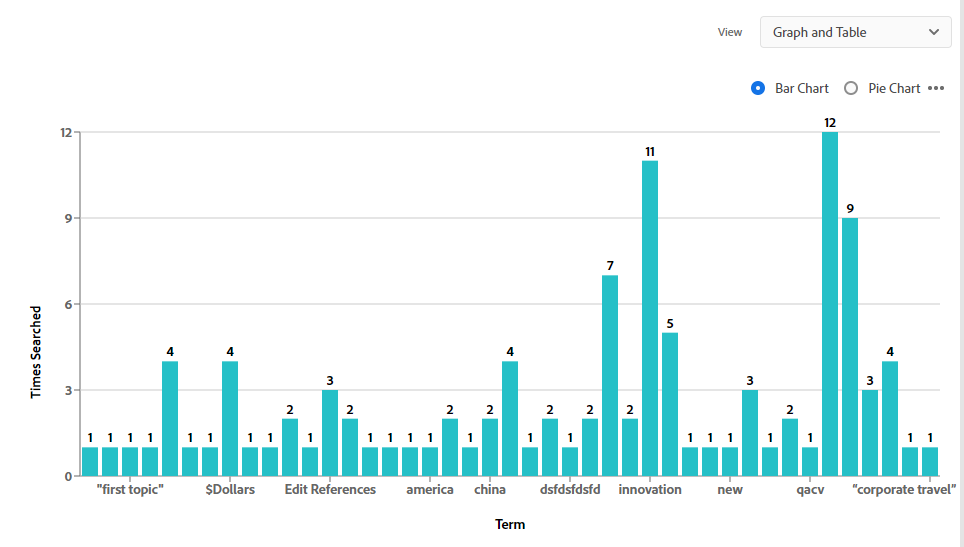Viewport: 964px width, 547px height.
Task: Select the "dsfdsfdsfd" axis label
Action: pos(570,490)
